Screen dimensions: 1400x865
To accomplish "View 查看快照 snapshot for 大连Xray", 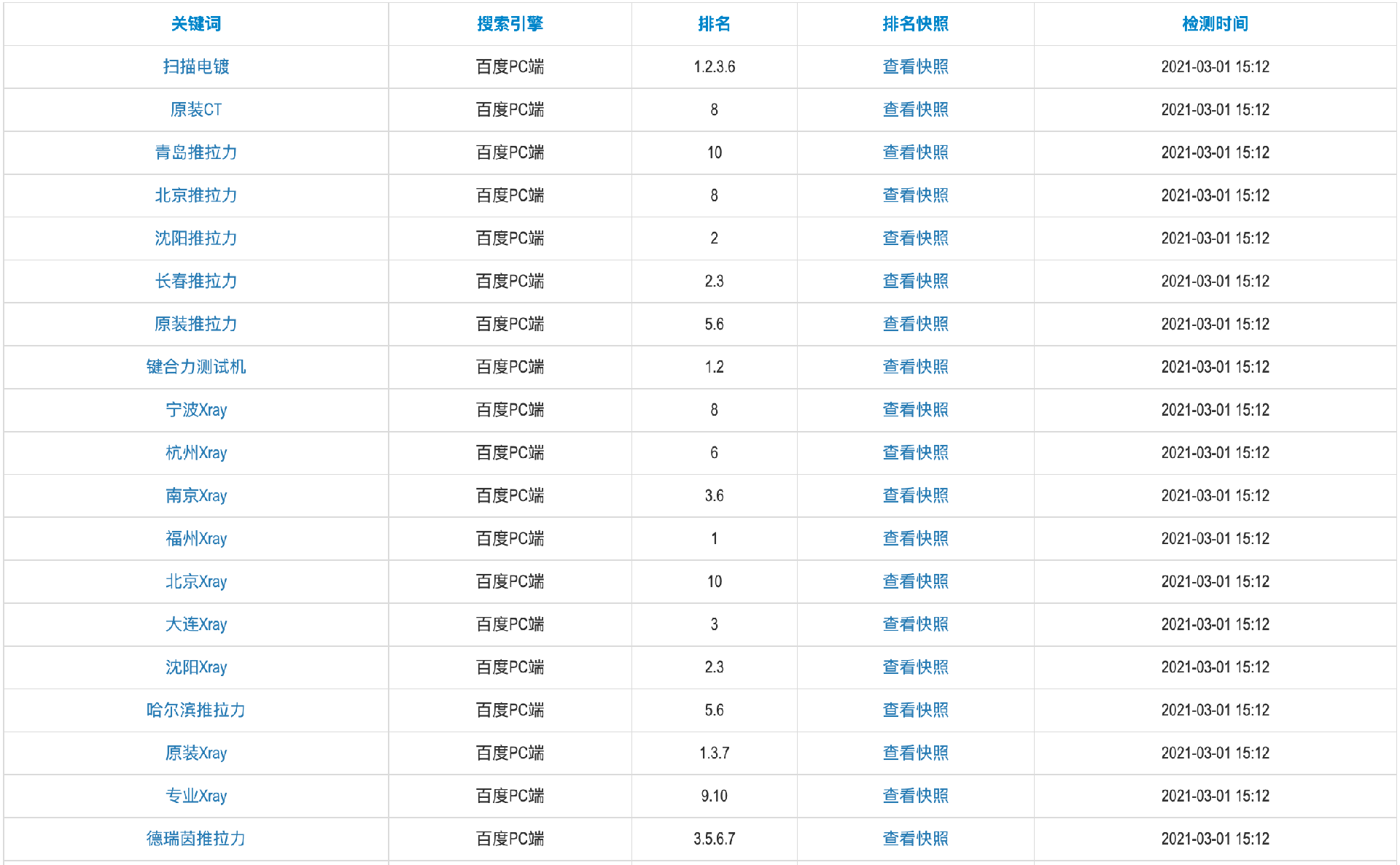I will click(x=916, y=624).
